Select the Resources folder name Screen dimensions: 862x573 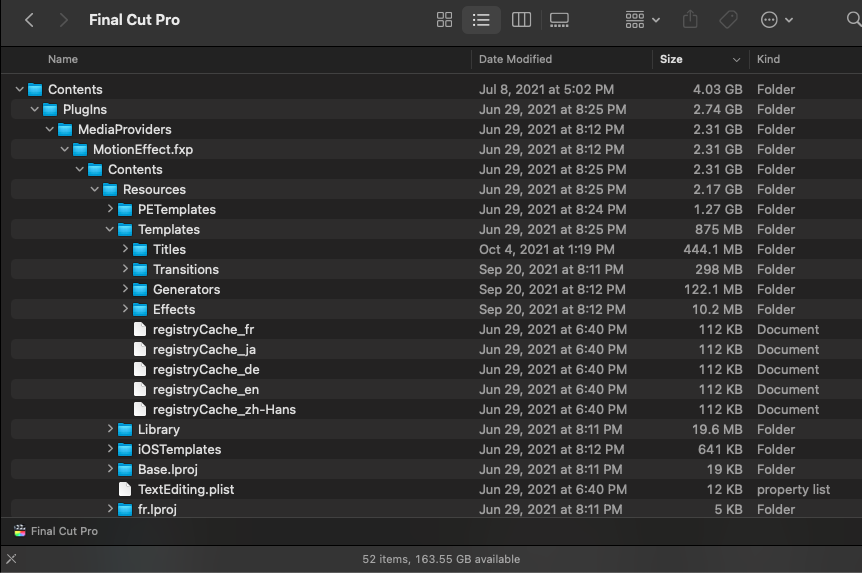(x=154, y=189)
